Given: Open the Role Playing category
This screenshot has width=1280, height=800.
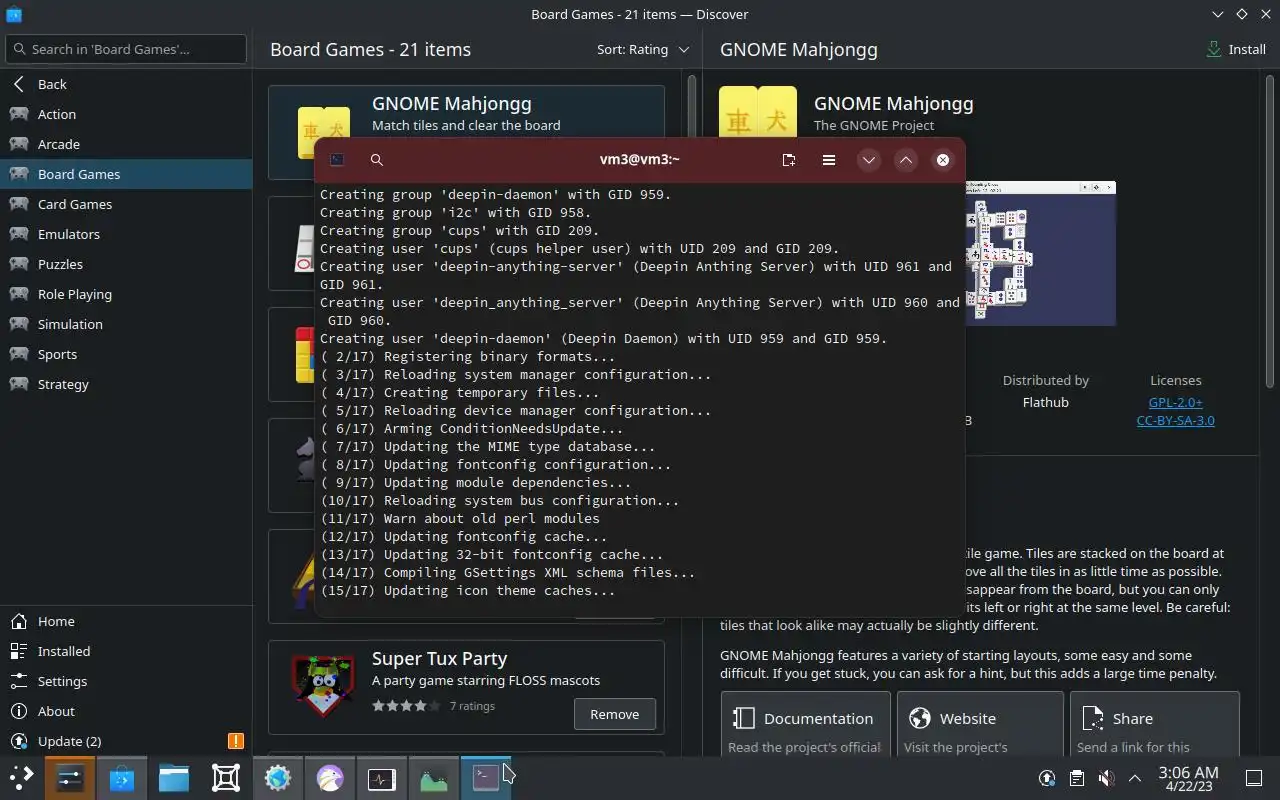Looking at the screenshot, I should tap(126, 294).
